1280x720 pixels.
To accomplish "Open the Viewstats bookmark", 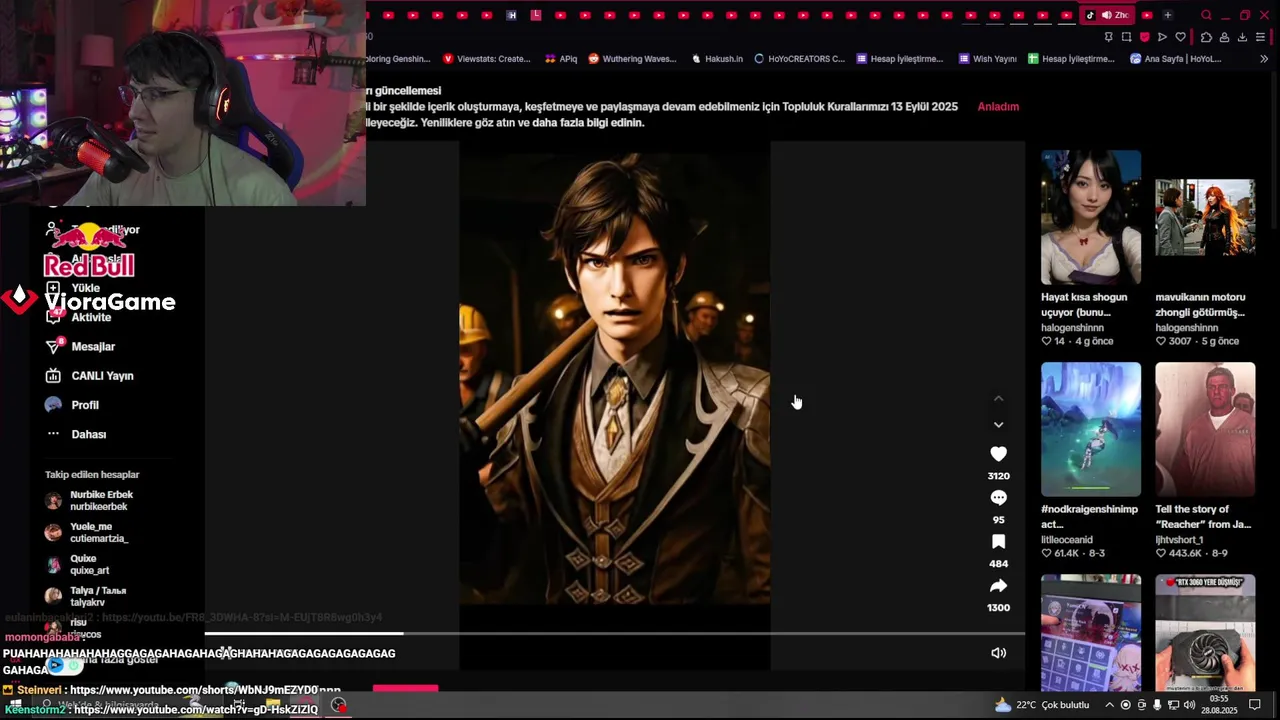I will tap(486, 59).
